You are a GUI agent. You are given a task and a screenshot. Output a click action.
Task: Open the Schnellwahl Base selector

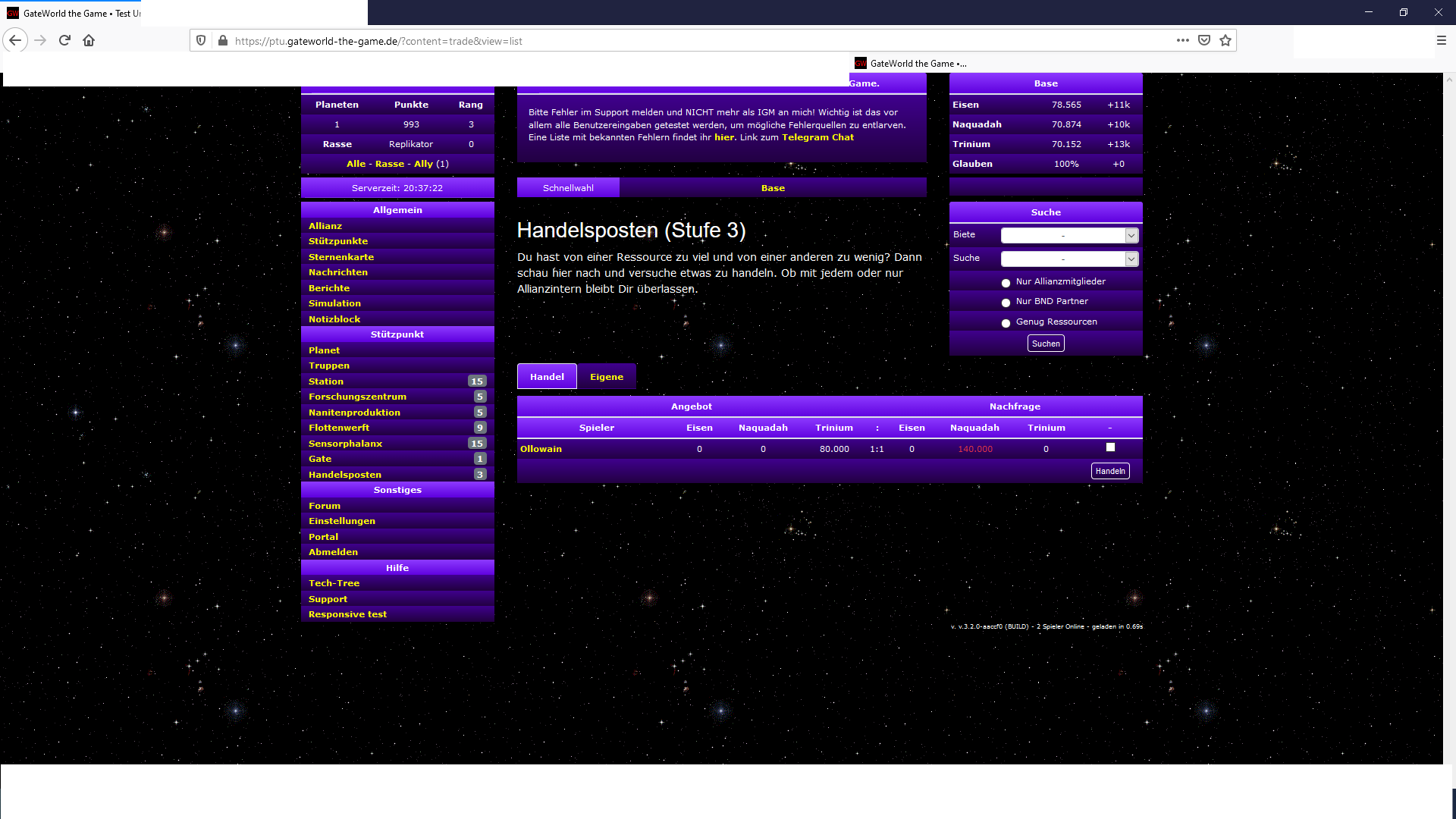point(772,188)
